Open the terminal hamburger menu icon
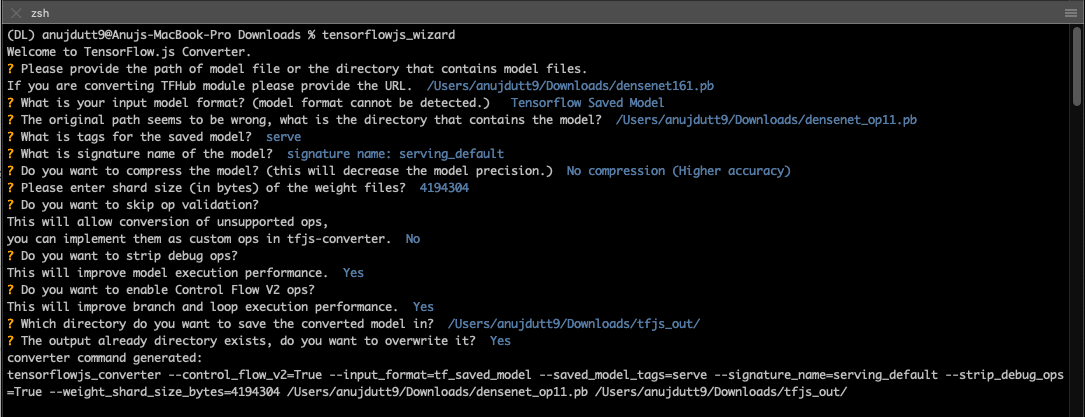The image size is (1085, 417). pos(1070,13)
